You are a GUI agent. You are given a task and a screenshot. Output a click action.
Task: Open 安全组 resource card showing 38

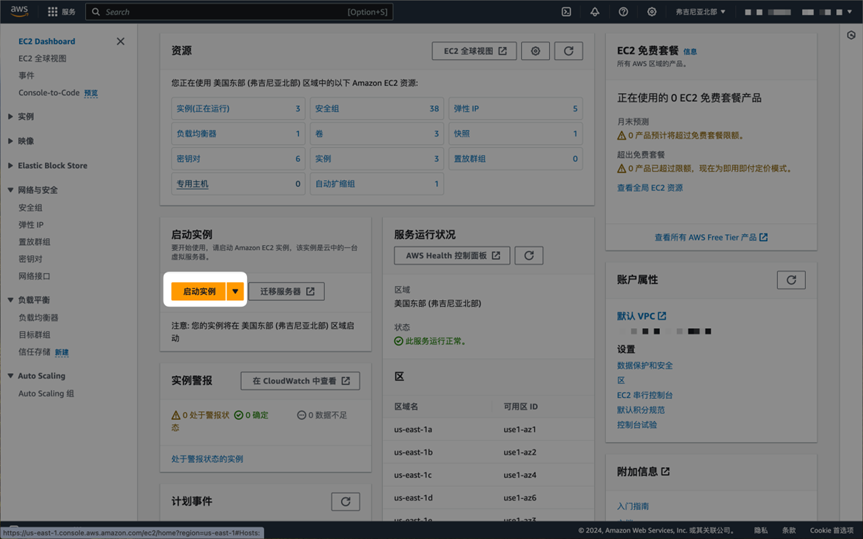(377, 108)
